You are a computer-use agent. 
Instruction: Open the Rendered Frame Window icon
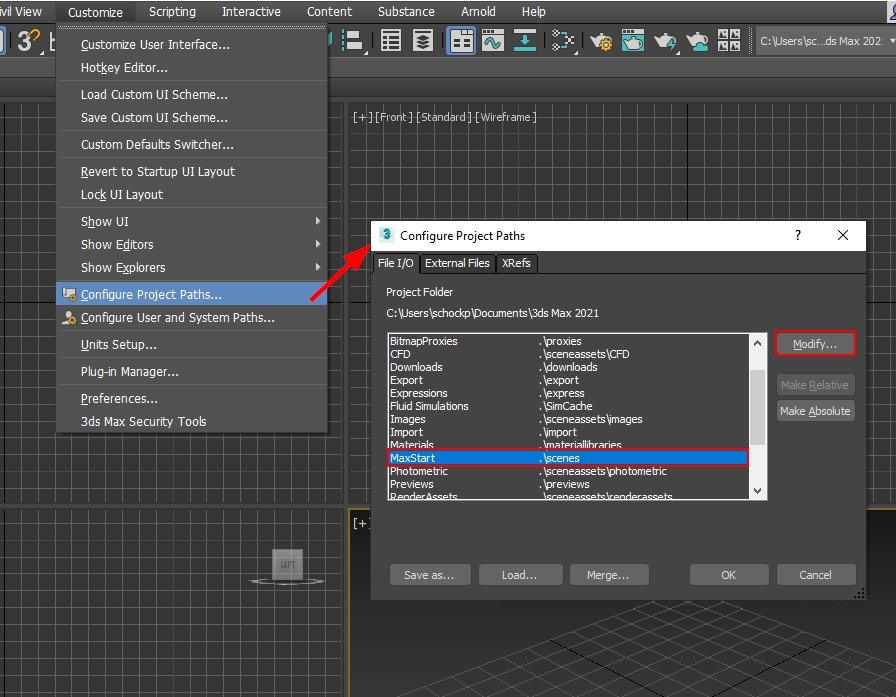point(632,41)
